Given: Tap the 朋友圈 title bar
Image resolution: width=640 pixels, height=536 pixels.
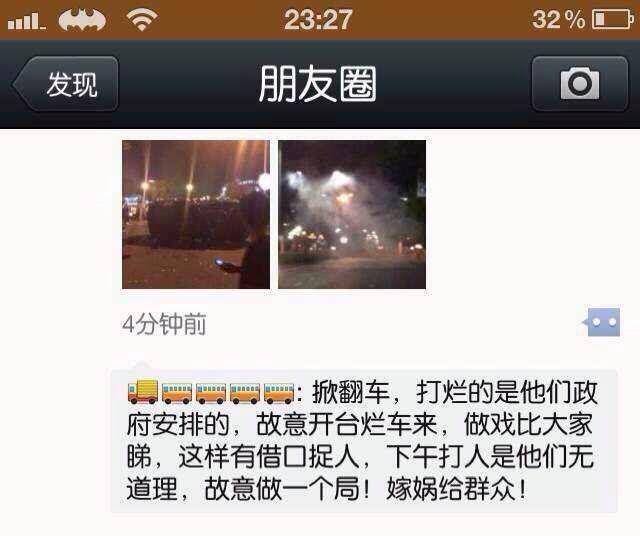Looking at the screenshot, I should (x=318, y=84).
